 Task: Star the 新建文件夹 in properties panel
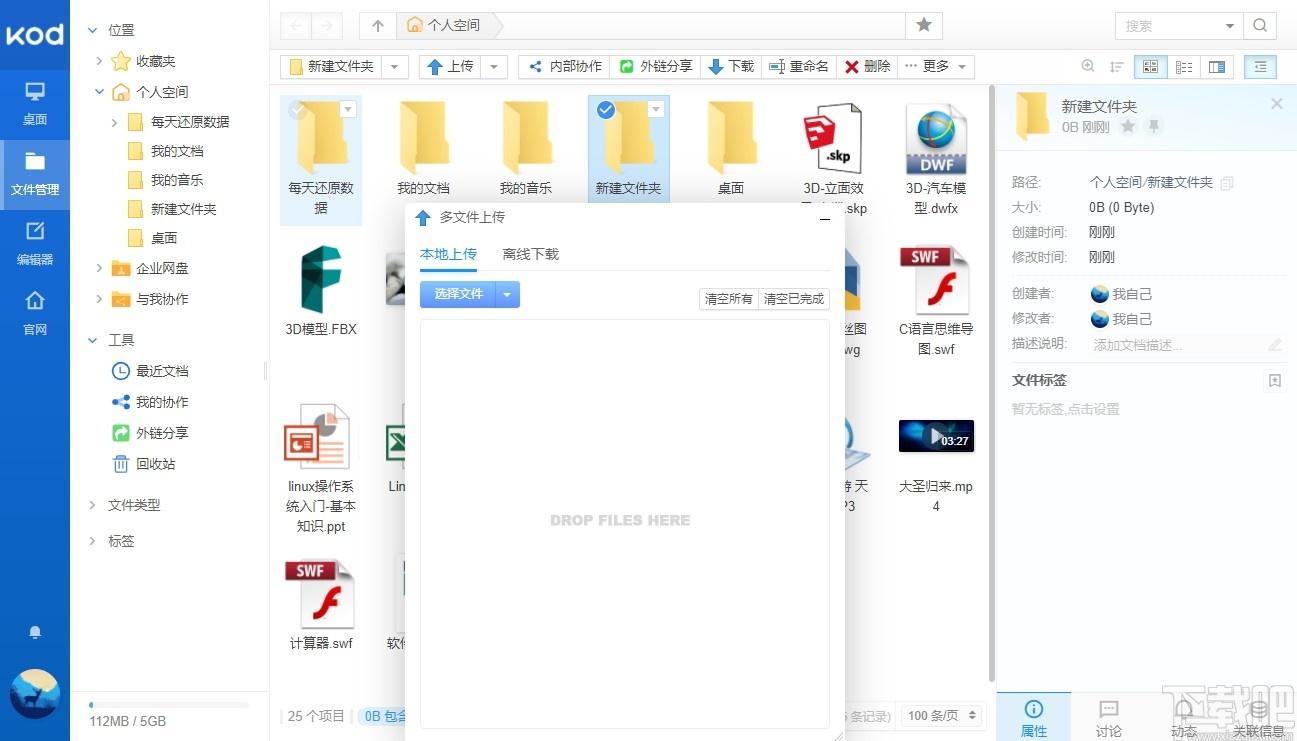(x=1128, y=126)
